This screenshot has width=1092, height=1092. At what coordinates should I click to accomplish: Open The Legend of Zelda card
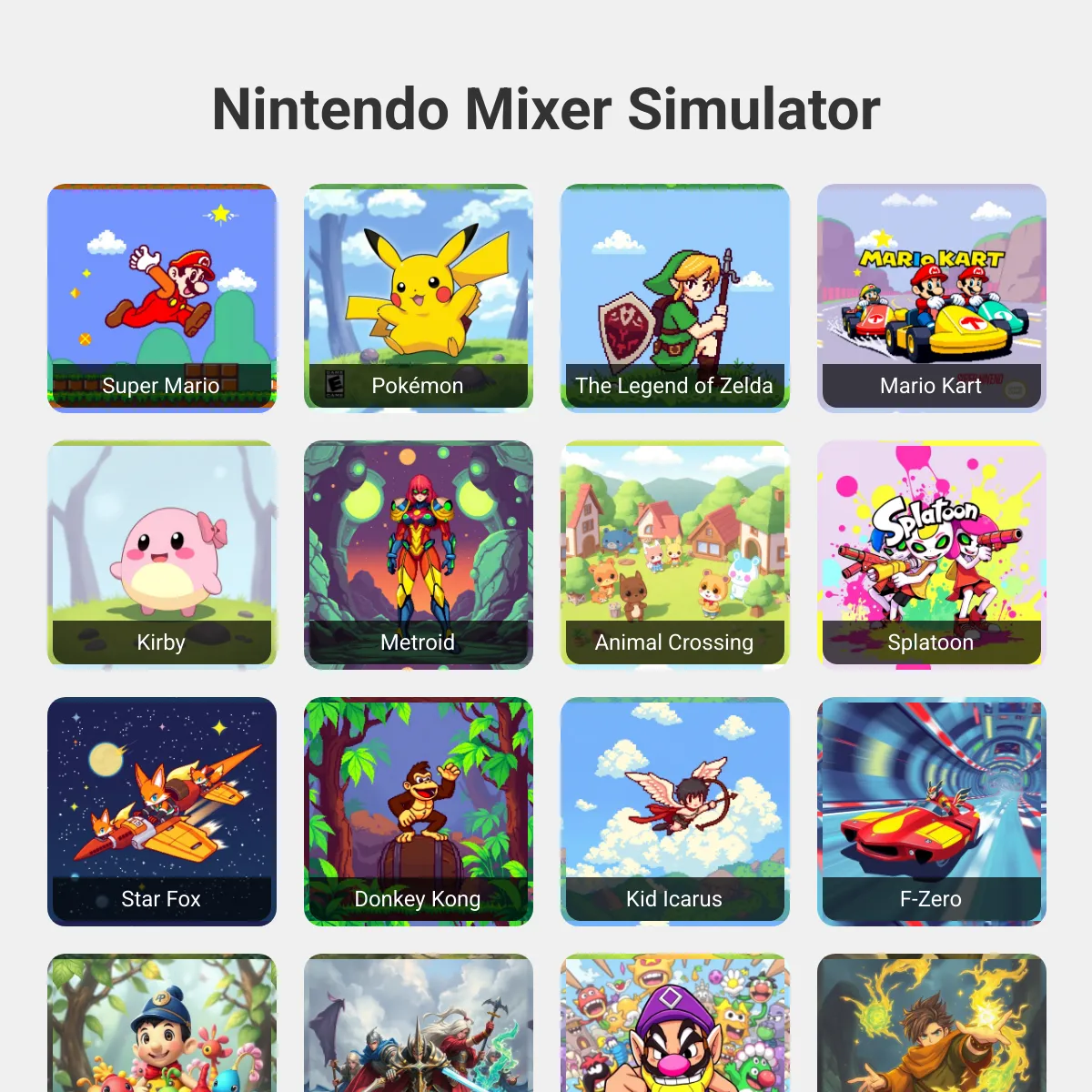(x=675, y=298)
